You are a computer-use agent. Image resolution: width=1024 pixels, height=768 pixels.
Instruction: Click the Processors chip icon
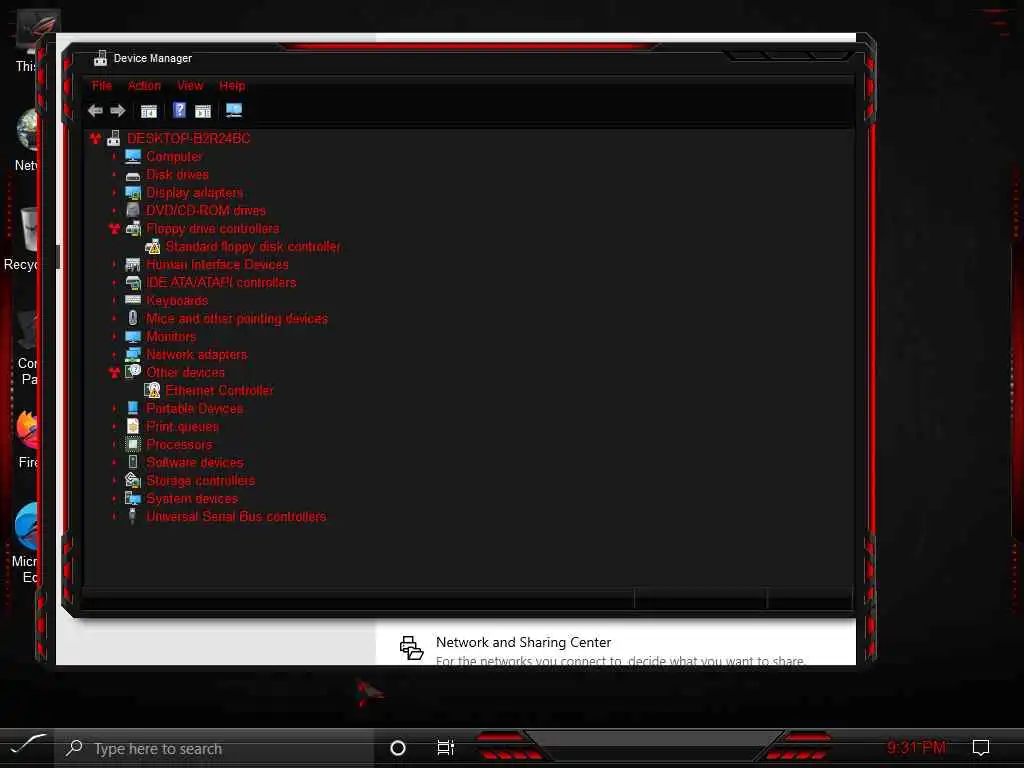pyautogui.click(x=133, y=444)
